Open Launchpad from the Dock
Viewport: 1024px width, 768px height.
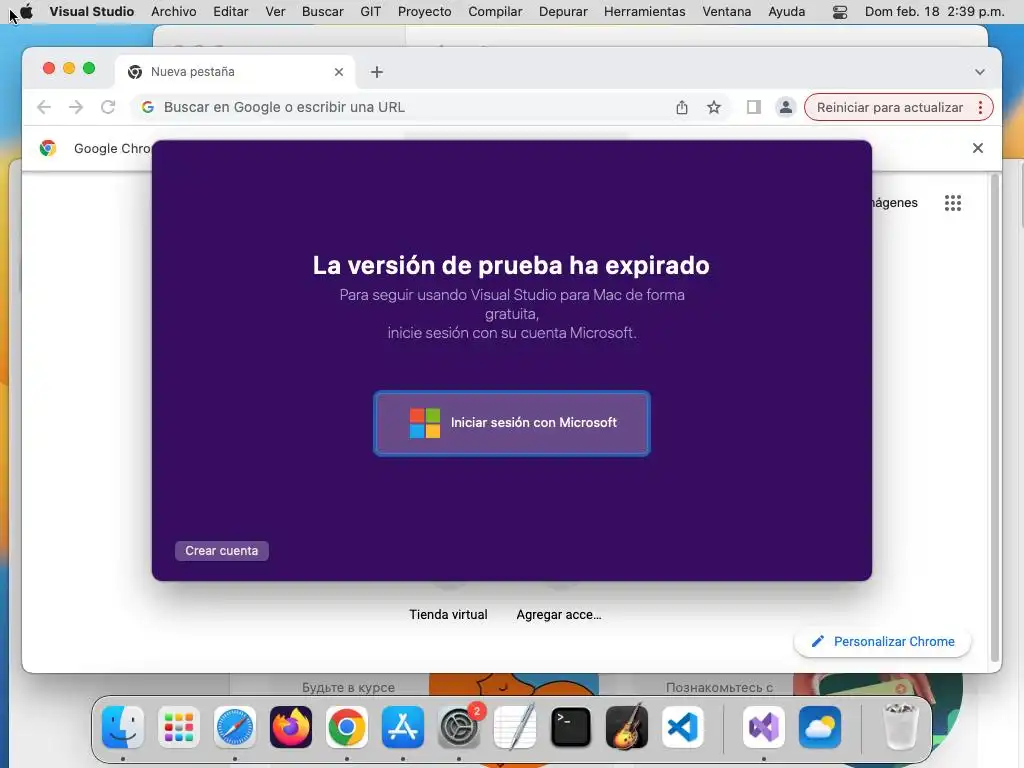pos(179,727)
